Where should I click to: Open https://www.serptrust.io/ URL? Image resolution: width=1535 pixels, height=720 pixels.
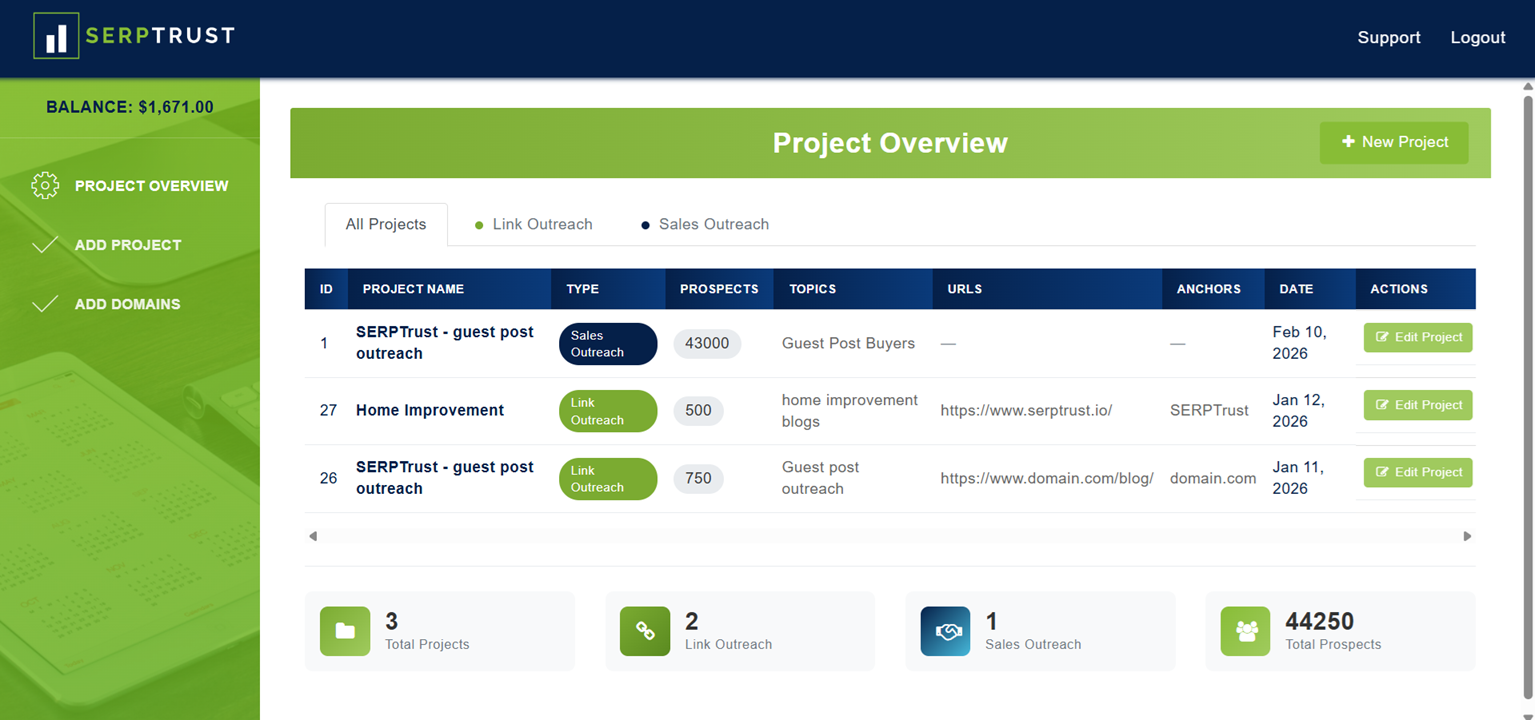coord(1026,410)
